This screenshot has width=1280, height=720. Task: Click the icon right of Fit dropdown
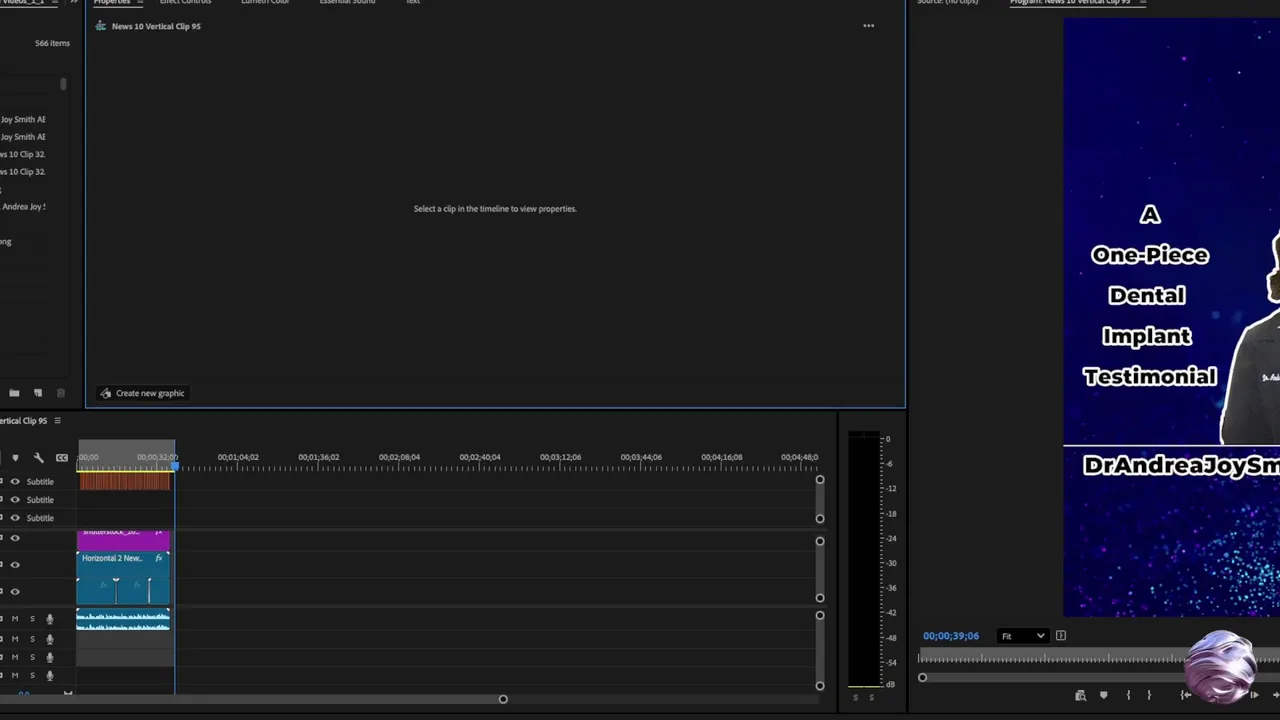(1061, 636)
